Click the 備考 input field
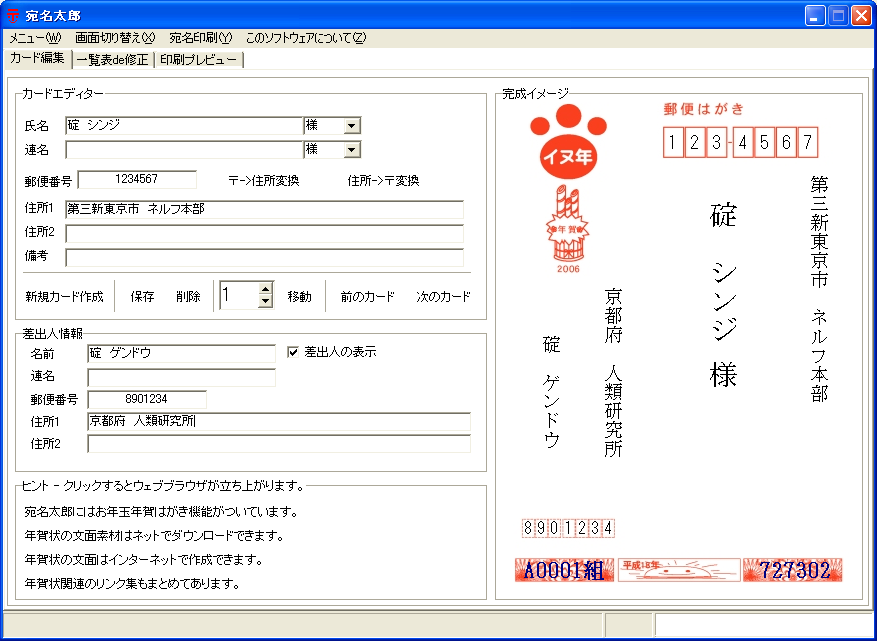Screen dimensions: 877x641 coord(264,257)
